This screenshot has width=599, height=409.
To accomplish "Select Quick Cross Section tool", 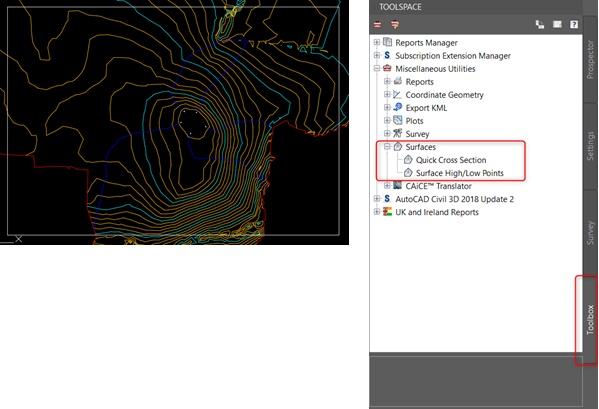I will pos(451,160).
